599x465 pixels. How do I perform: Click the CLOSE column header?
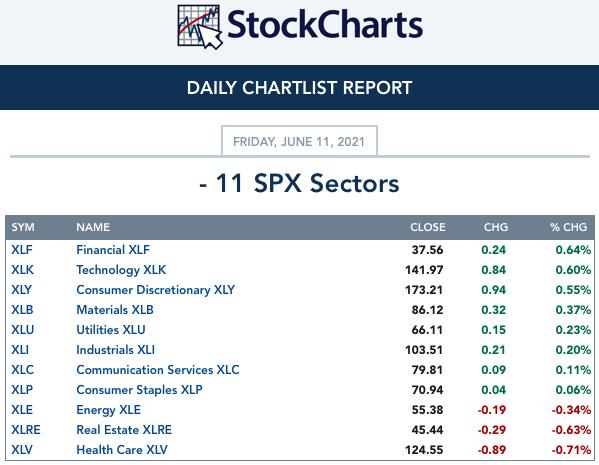pyautogui.click(x=427, y=227)
